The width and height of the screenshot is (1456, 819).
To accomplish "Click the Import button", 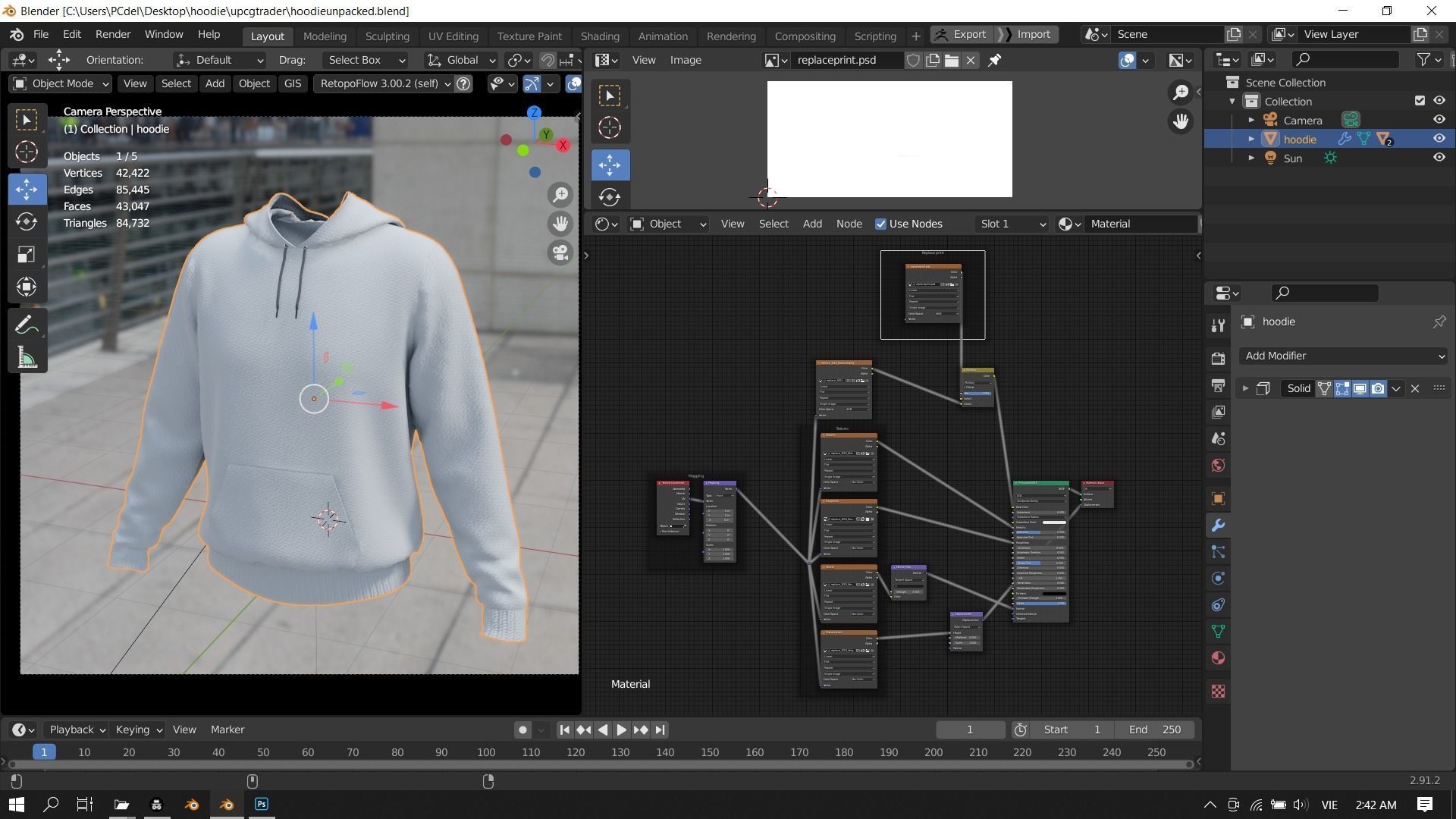I will tap(1026, 35).
